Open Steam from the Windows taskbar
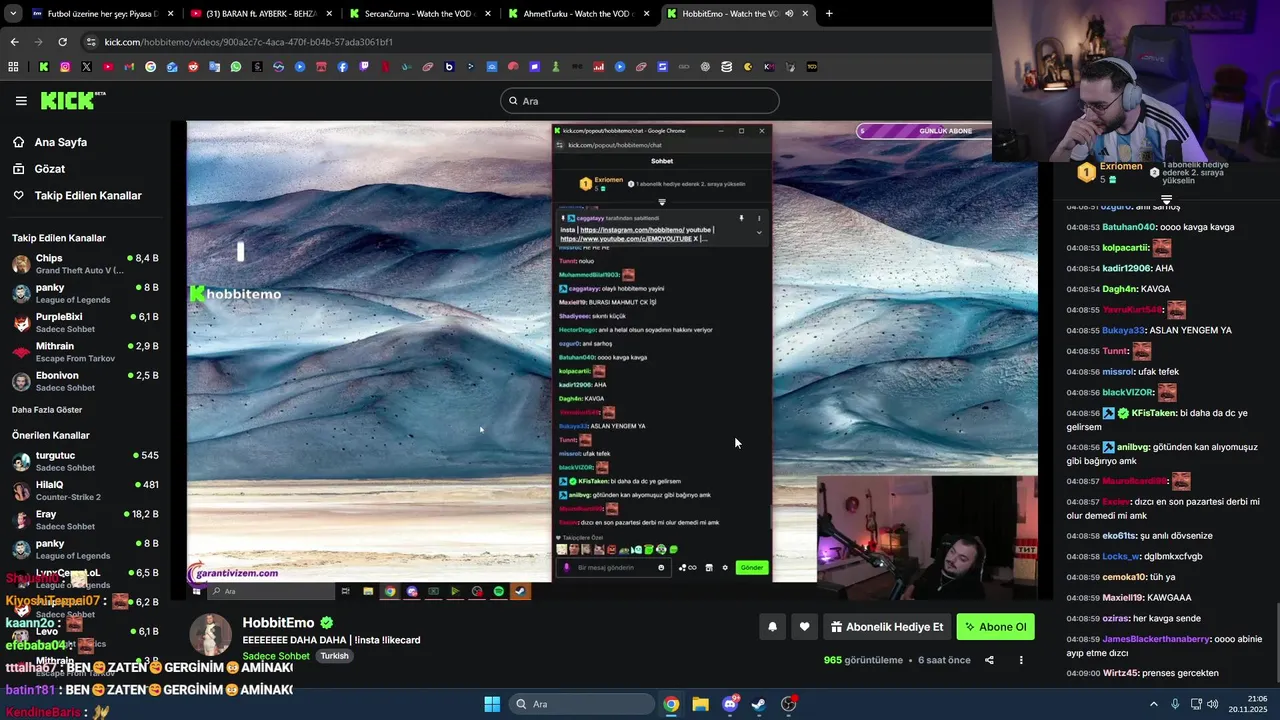This screenshot has height=720, width=1280. point(759,704)
